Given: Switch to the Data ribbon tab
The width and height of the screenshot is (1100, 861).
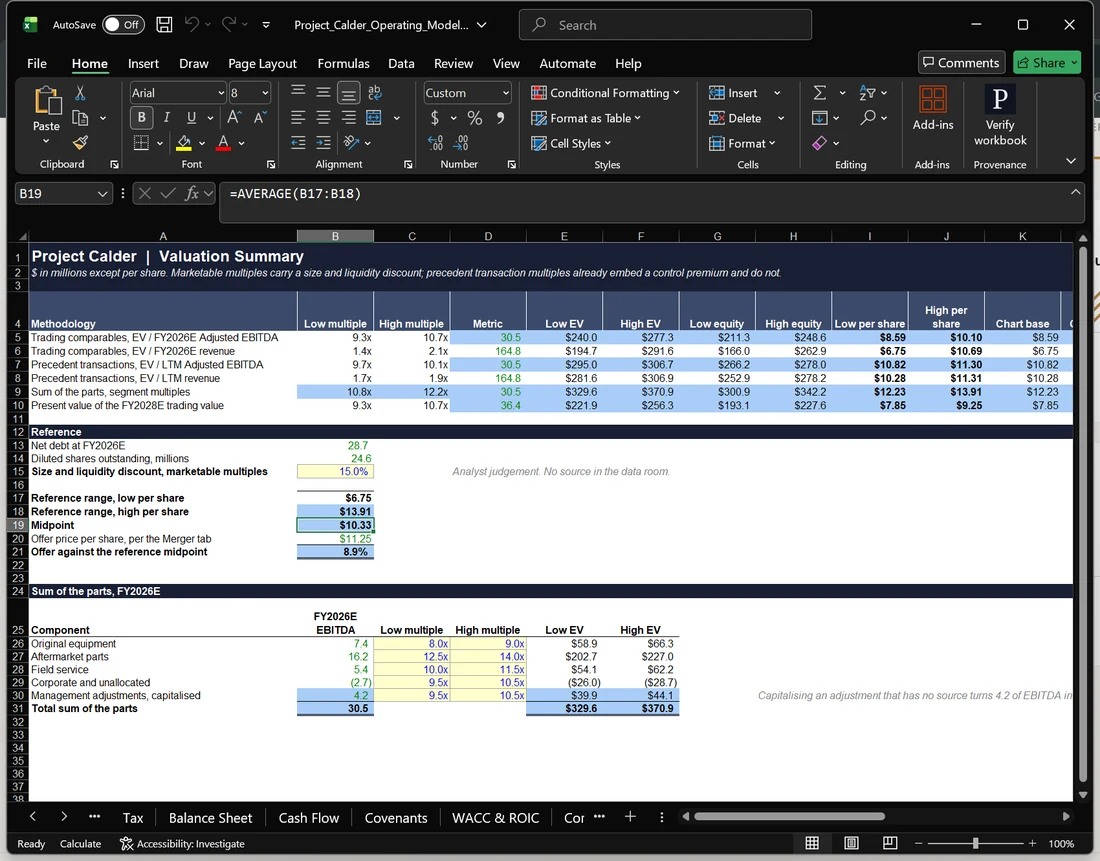Looking at the screenshot, I should click(x=401, y=63).
